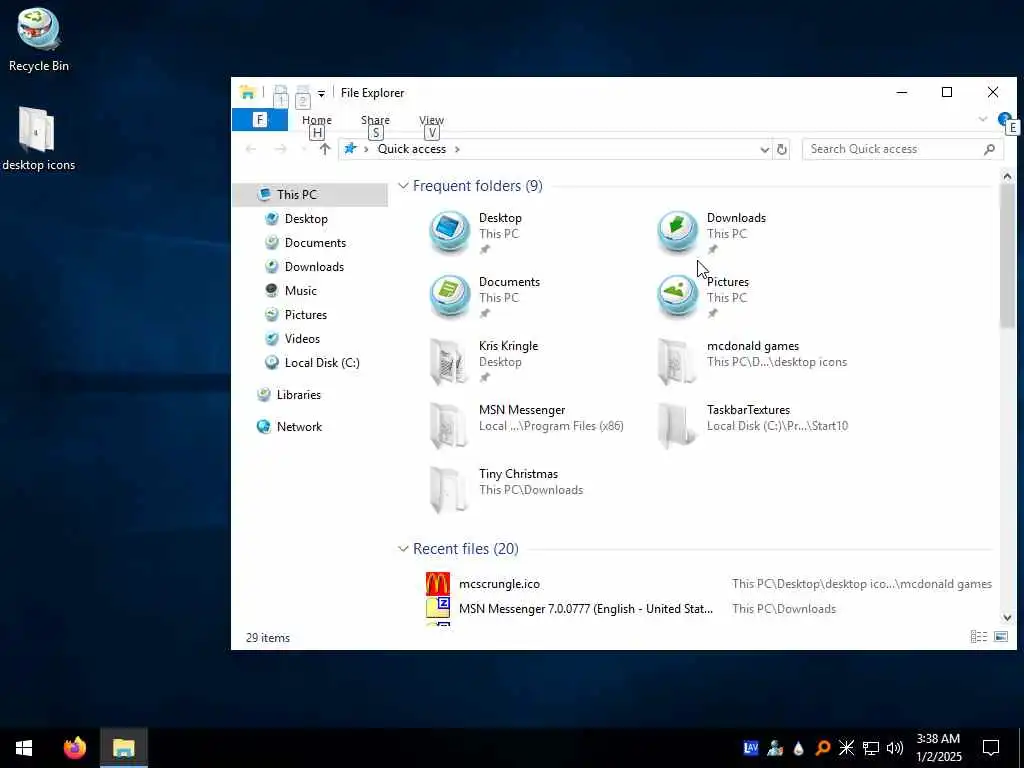Click the taskbar clock showing 3:38 AM
This screenshot has height=768, width=1024.
(x=938, y=748)
